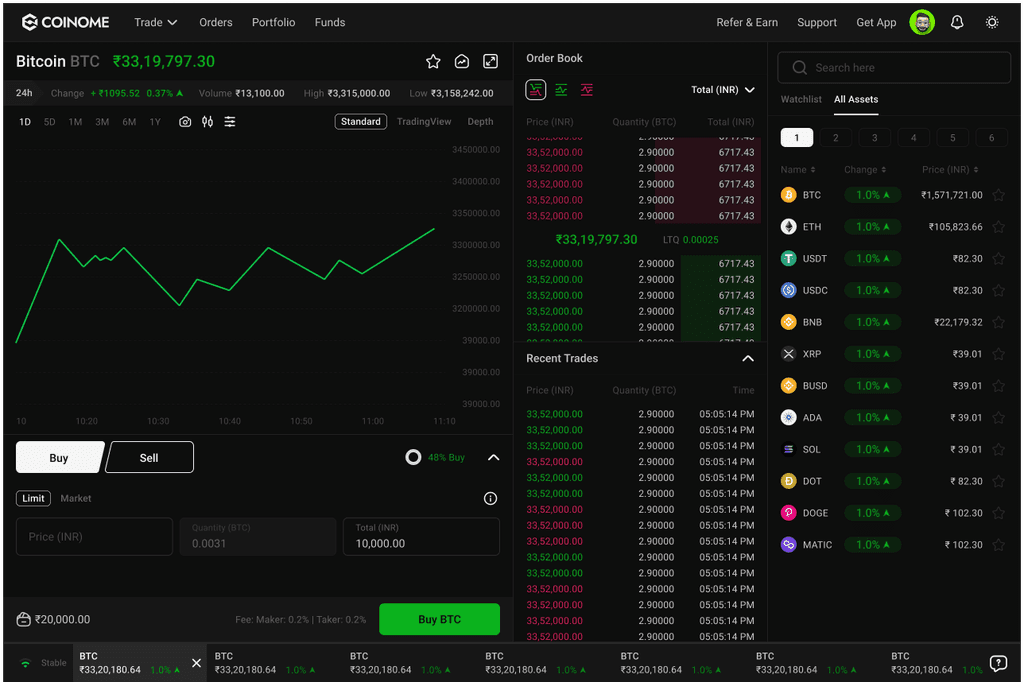Take a chart snapshot with camera icon
1024x682 pixels.
point(185,122)
